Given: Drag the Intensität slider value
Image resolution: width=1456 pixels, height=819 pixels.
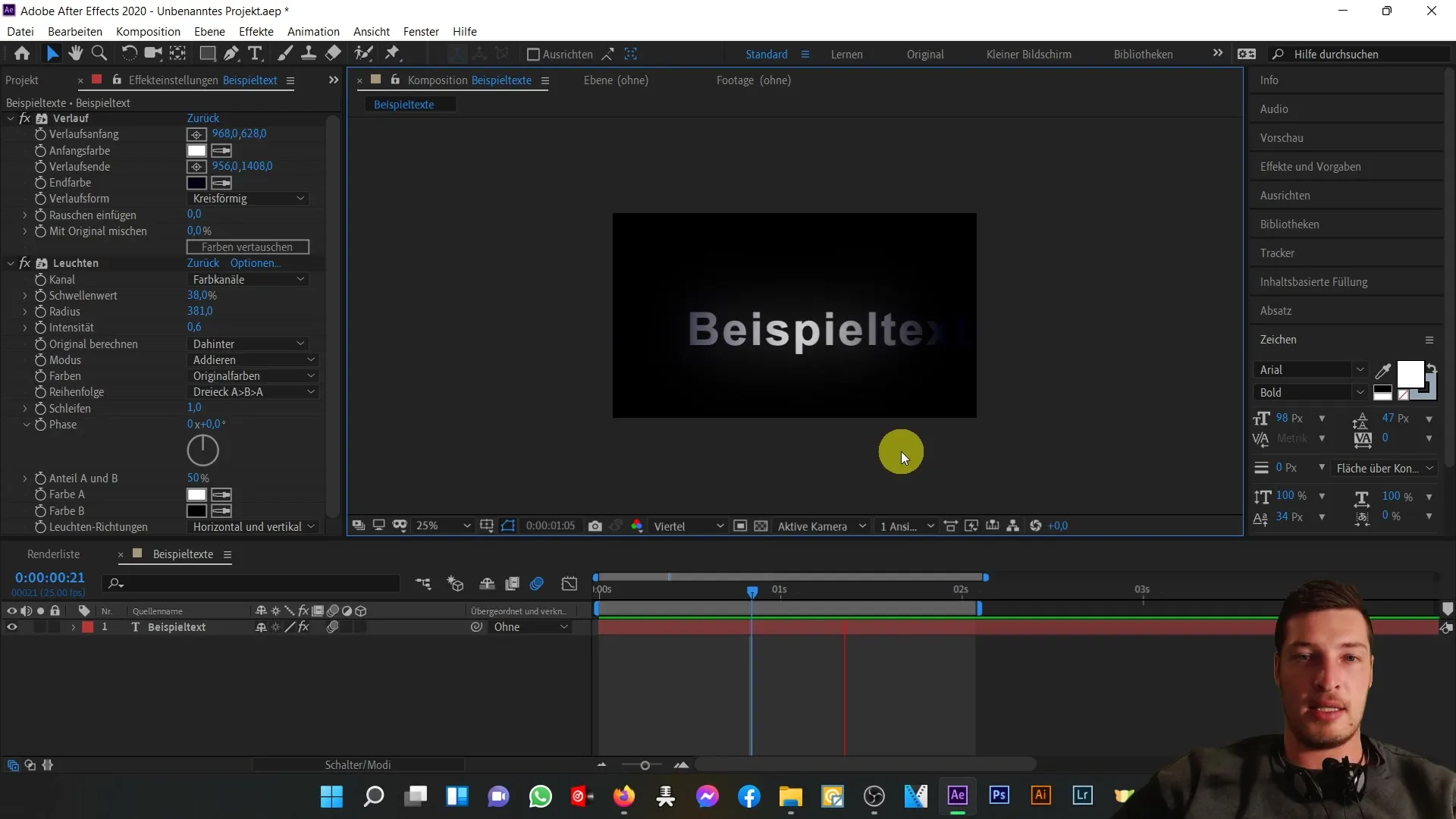Looking at the screenshot, I should point(194,327).
